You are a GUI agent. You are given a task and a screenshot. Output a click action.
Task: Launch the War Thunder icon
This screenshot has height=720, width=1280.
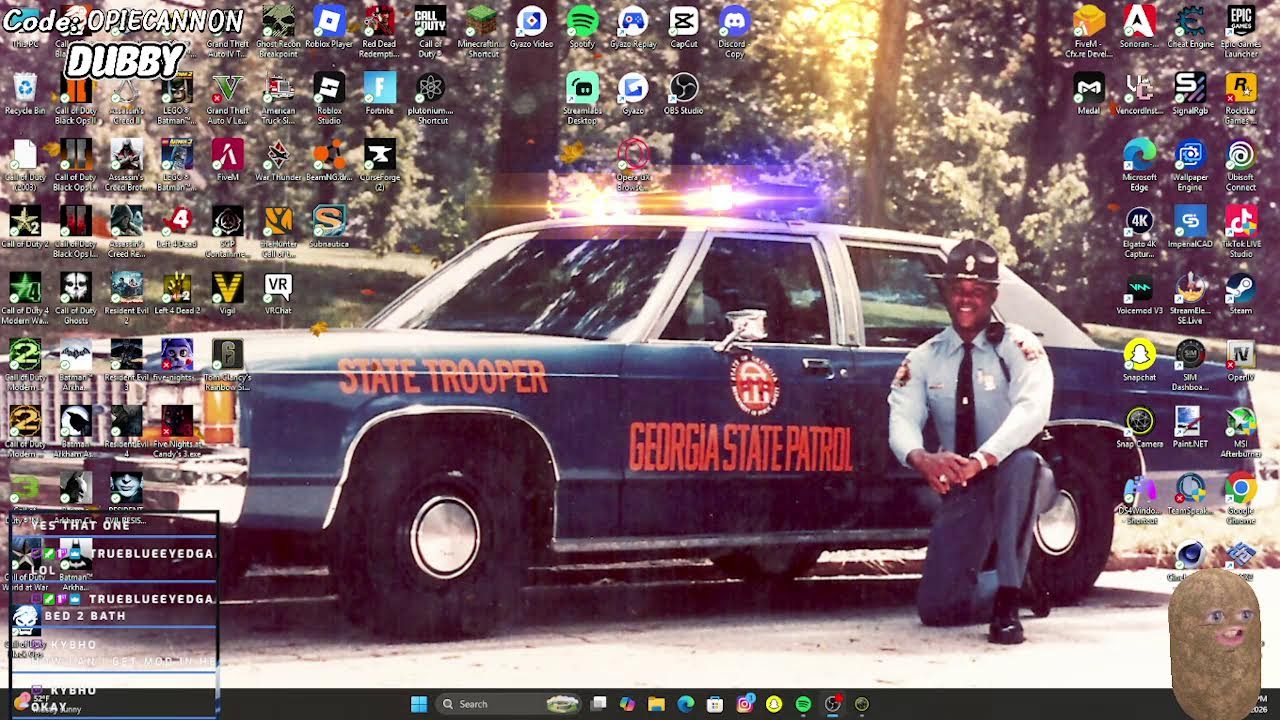point(278,160)
